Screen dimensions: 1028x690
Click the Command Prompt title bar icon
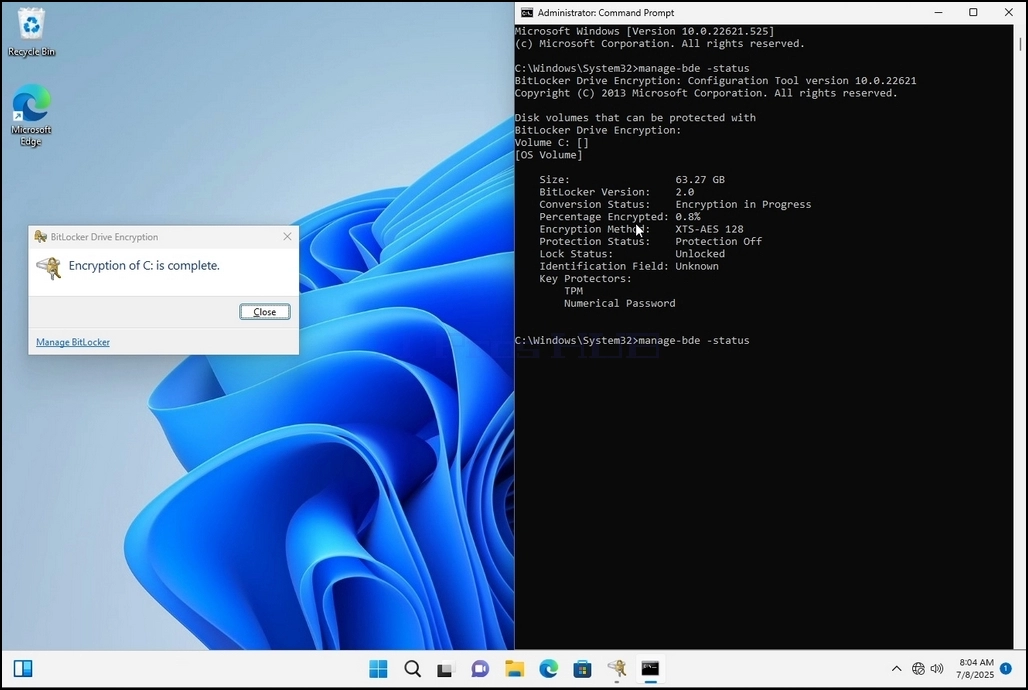point(526,12)
